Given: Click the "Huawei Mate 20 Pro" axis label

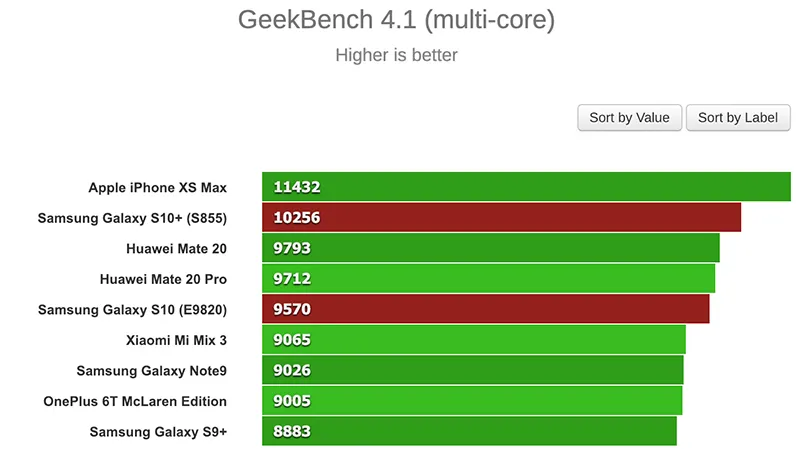Looking at the screenshot, I should click(x=163, y=279).
